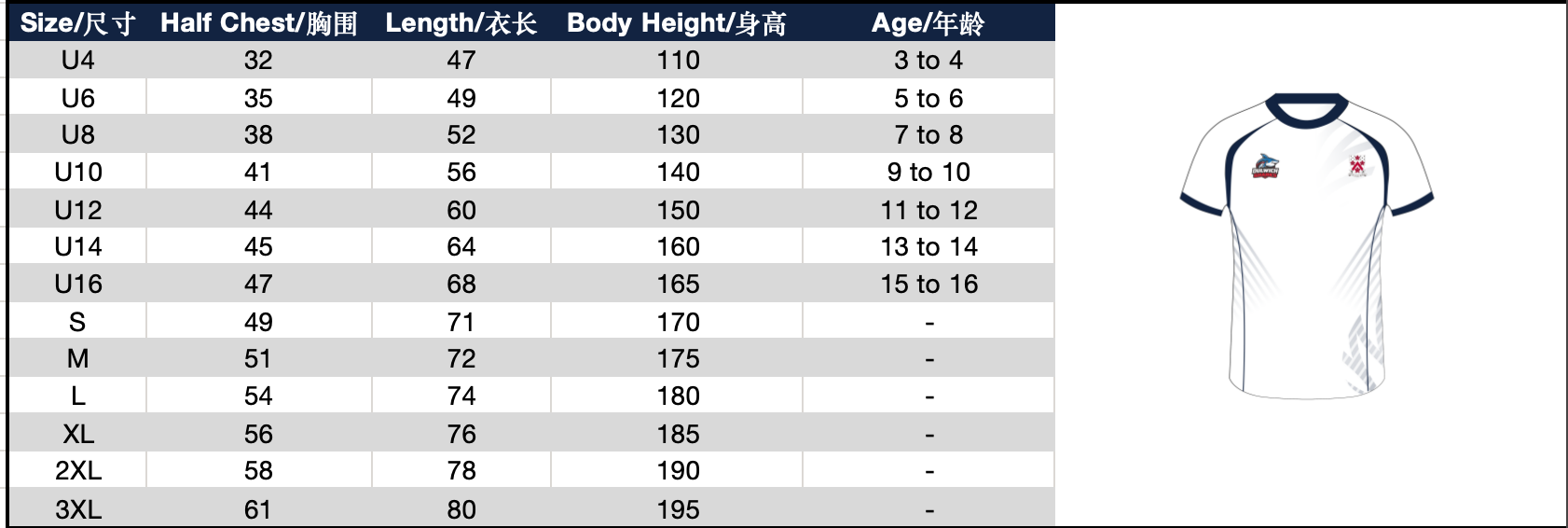The image size is (1568, 528).
Task: Select the Age column header
Action: click(928, 22)
